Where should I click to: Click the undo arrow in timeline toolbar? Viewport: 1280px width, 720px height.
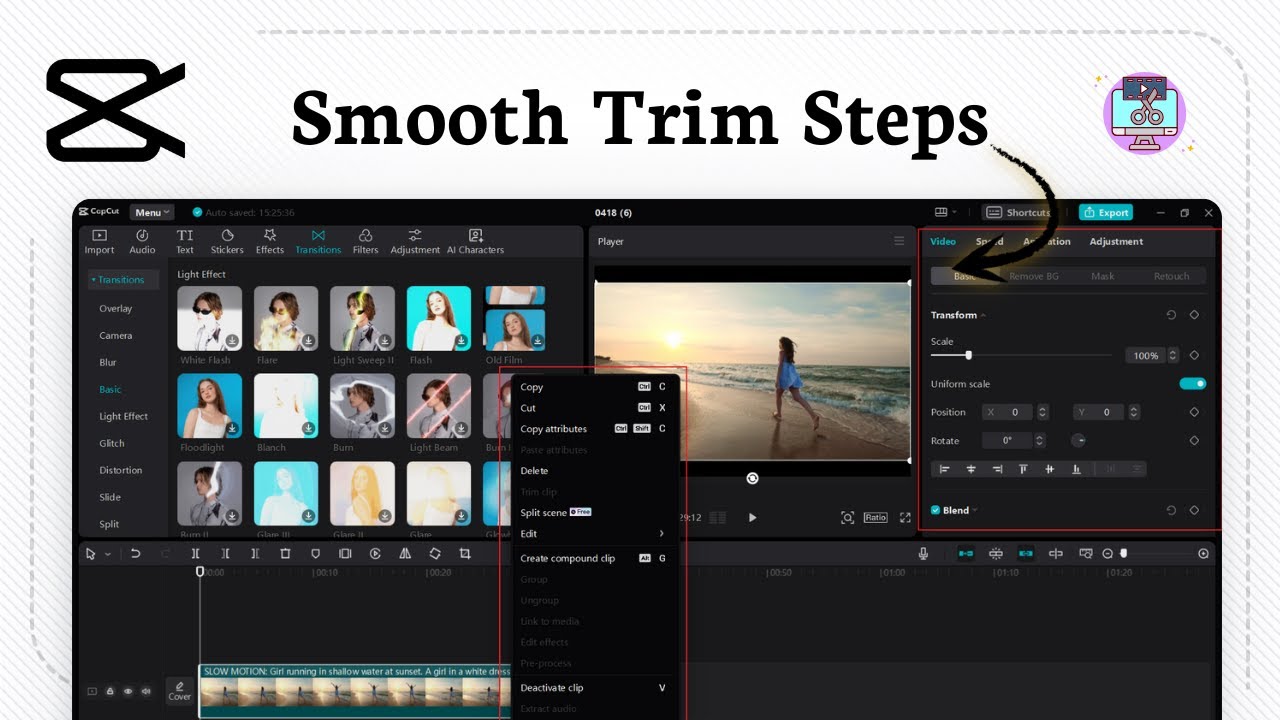click(136, 553)
